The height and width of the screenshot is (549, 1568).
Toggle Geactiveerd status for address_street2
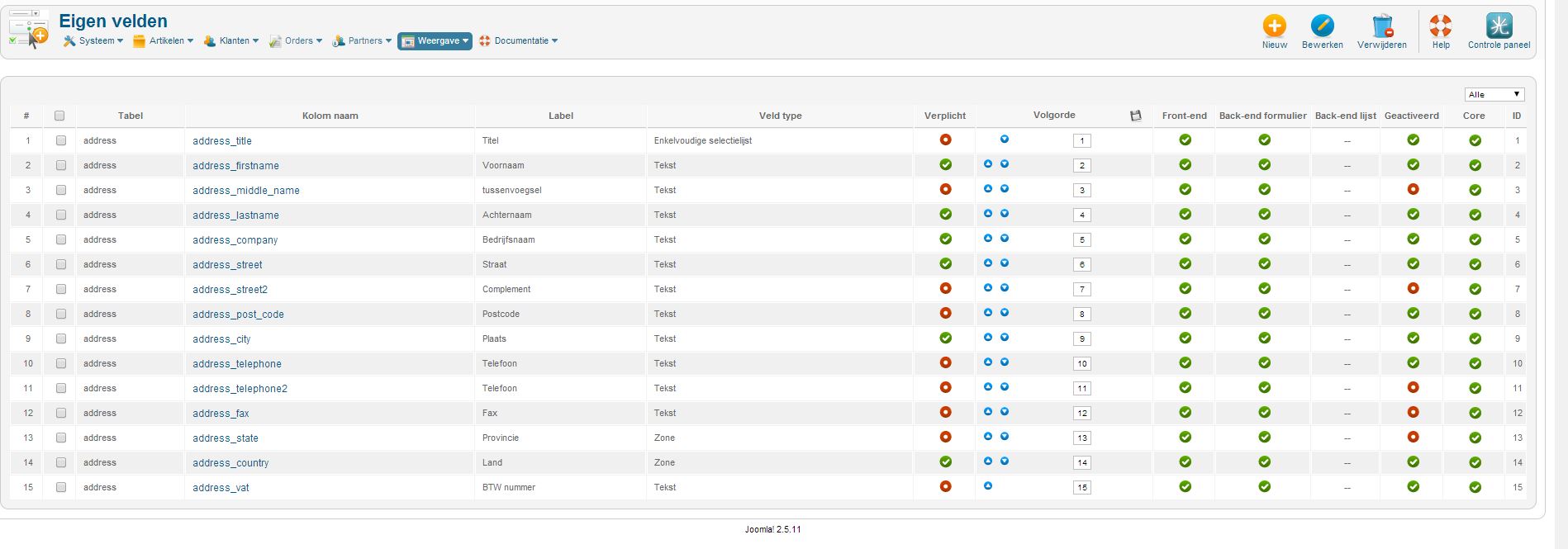click(x=1414, y=288)
